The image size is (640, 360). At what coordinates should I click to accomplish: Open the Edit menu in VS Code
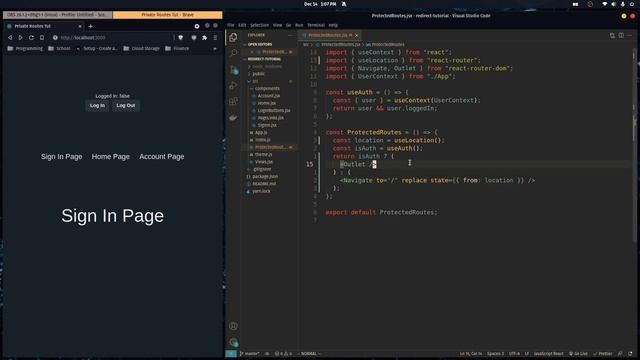coord(242,25)
